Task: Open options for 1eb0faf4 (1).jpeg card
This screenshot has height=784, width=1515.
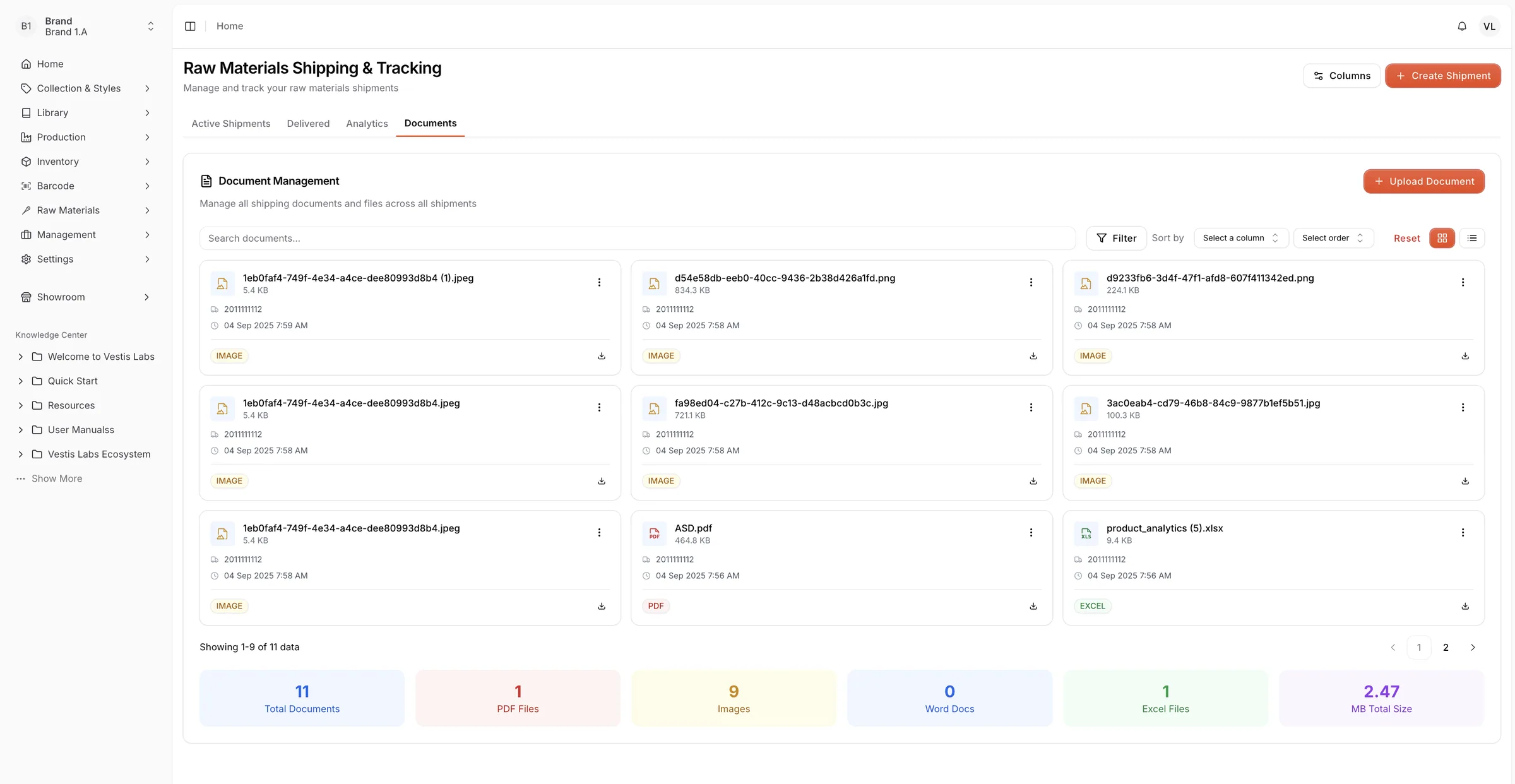Action: coord(599,282)
